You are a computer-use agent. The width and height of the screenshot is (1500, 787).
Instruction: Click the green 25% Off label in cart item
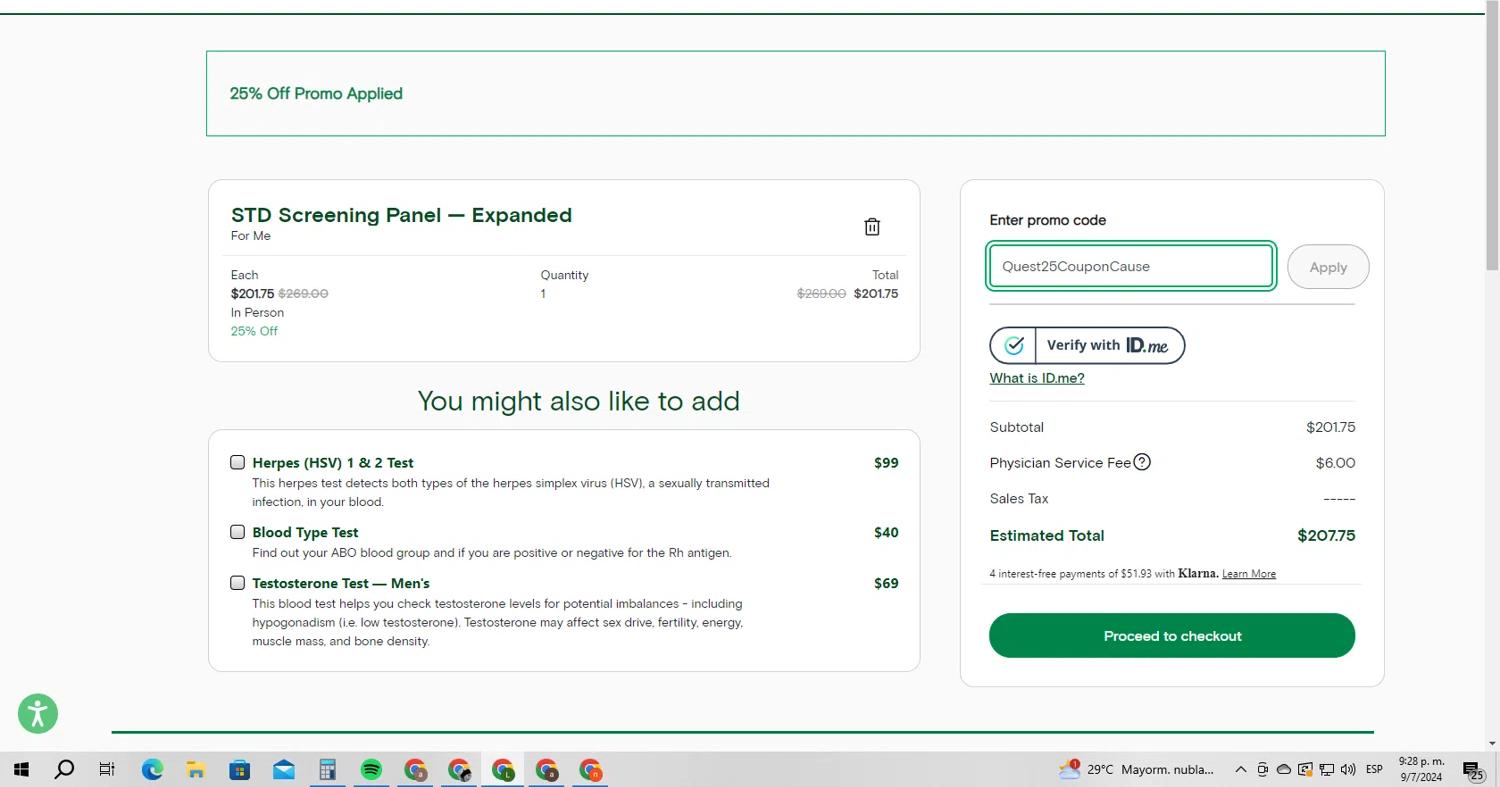tap(254, 331)
